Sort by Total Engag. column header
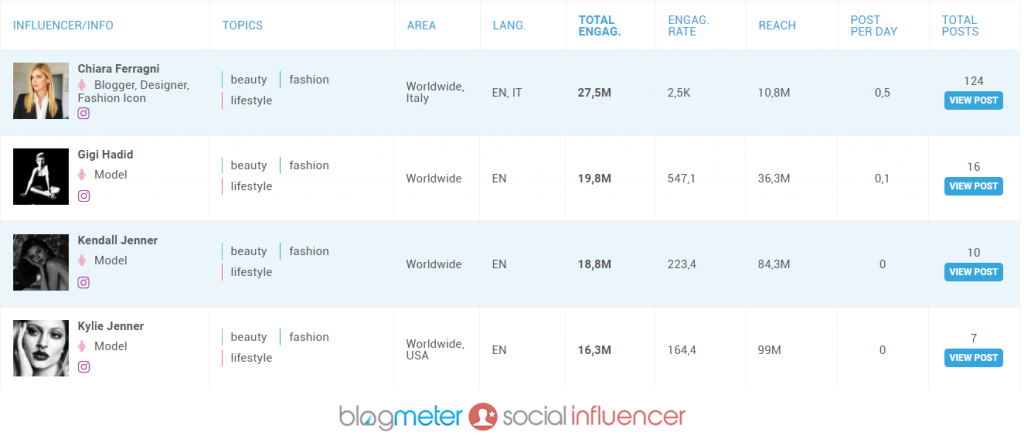The height and width of the screenshot is (446, 1024). (600, 25)
